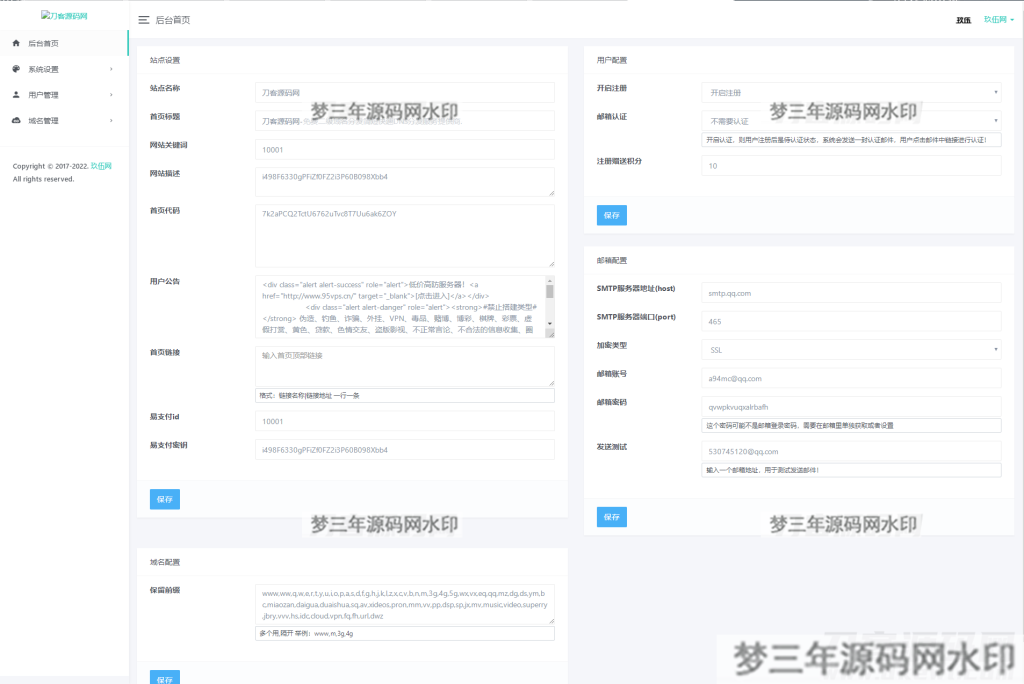
Task: Open the 邮箱认证 dropdown
Action: pos(851,121)
